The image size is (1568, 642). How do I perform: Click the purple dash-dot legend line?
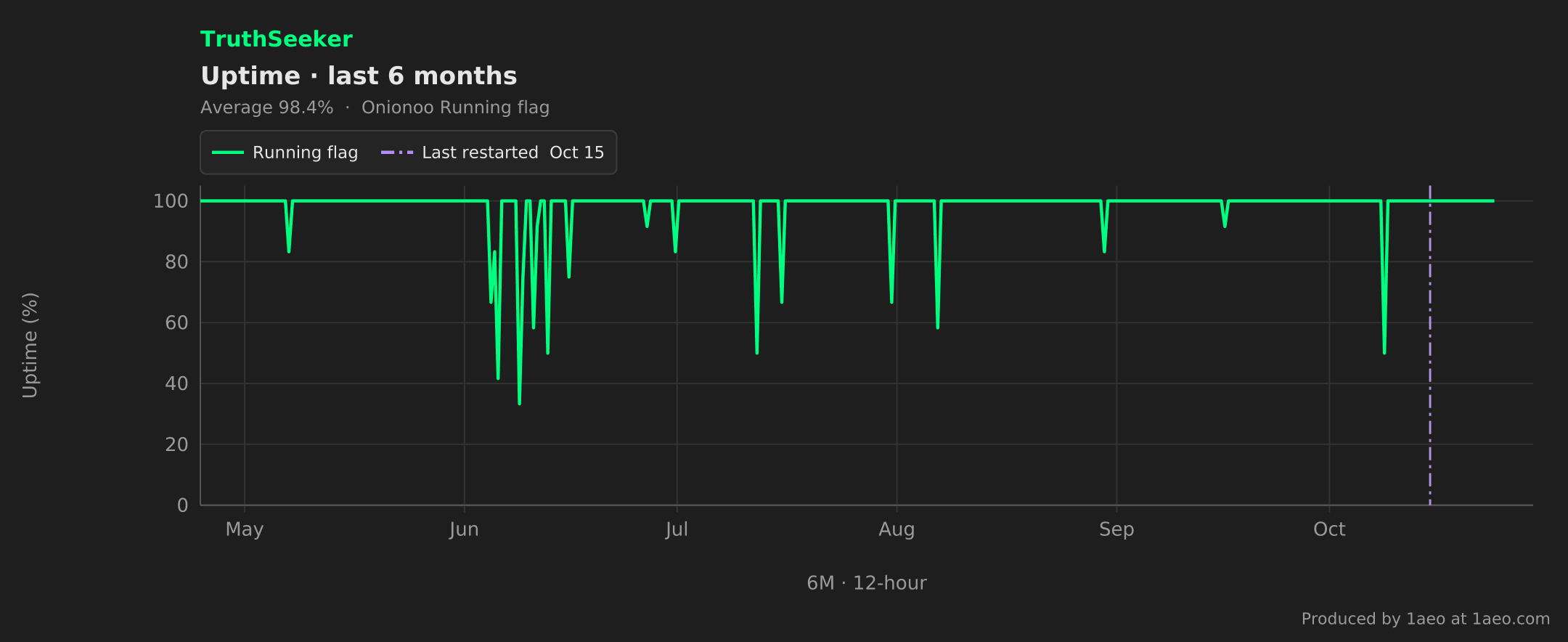point(397,153)
